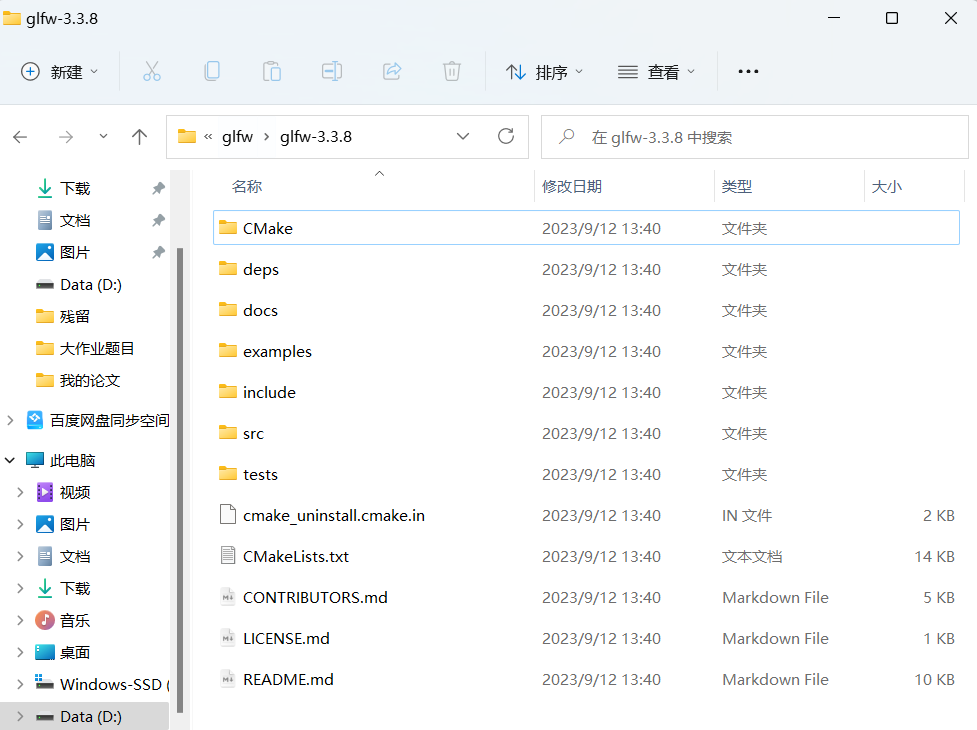
Task: Click the deps folder icon
Action: point(228,269)
